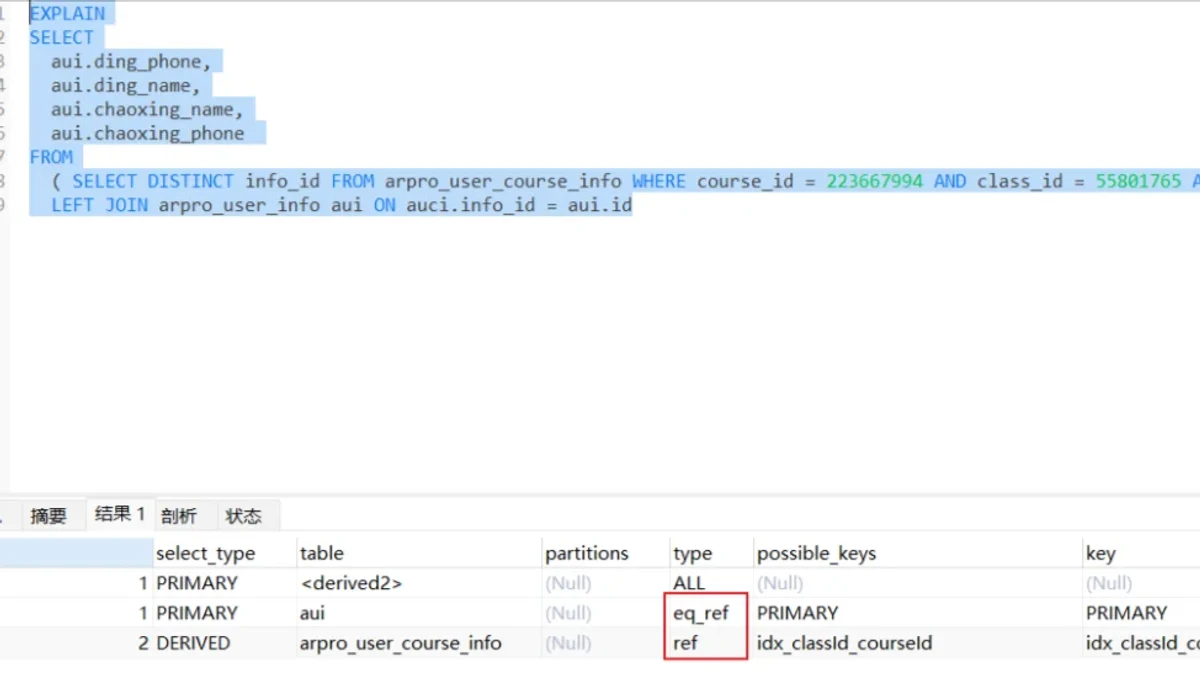
Task: Click arpro_user_info in the join clause
Action: pos(240,205)
